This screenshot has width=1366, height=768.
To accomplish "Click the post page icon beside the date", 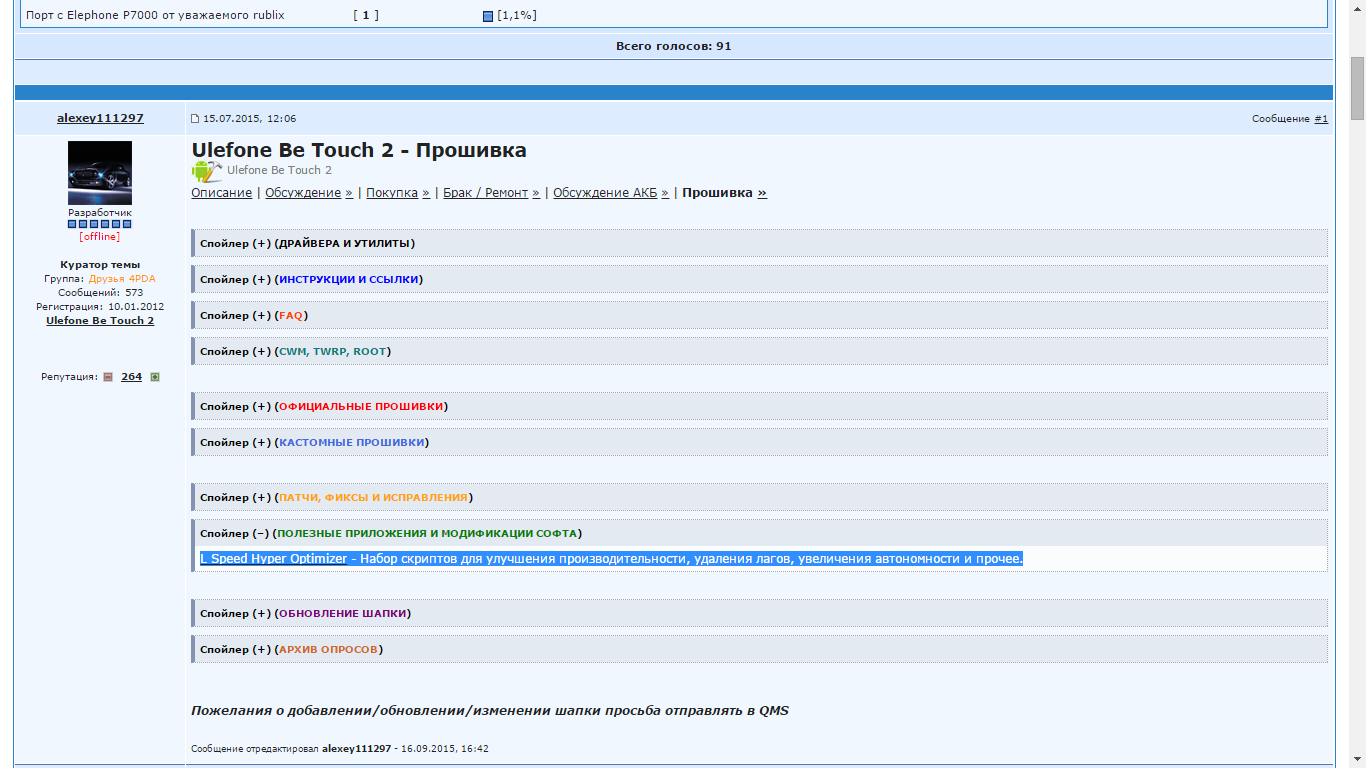I will click(195, 119).
